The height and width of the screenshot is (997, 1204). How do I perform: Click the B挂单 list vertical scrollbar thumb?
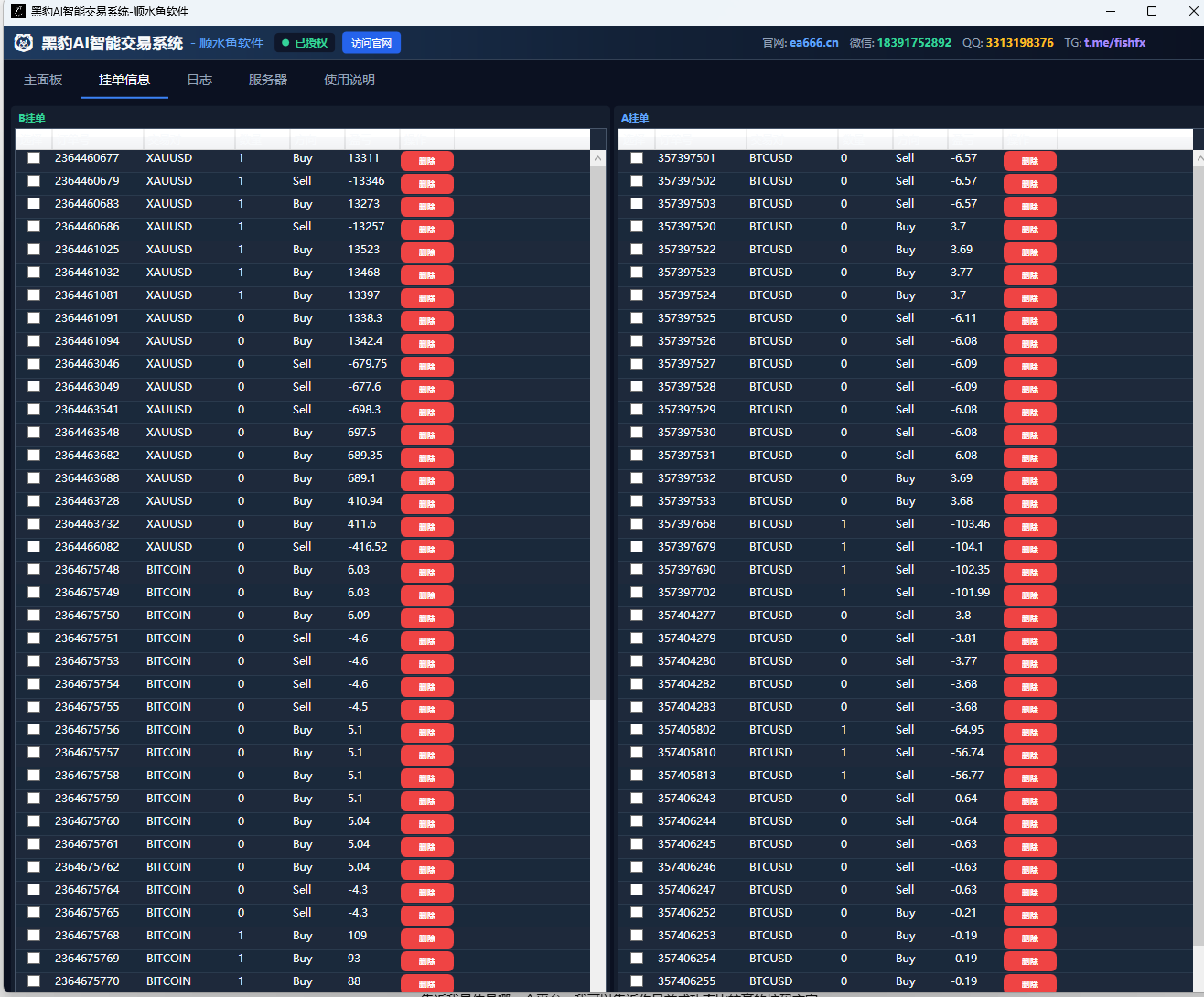pyautogui.click(x=598, y=433)
